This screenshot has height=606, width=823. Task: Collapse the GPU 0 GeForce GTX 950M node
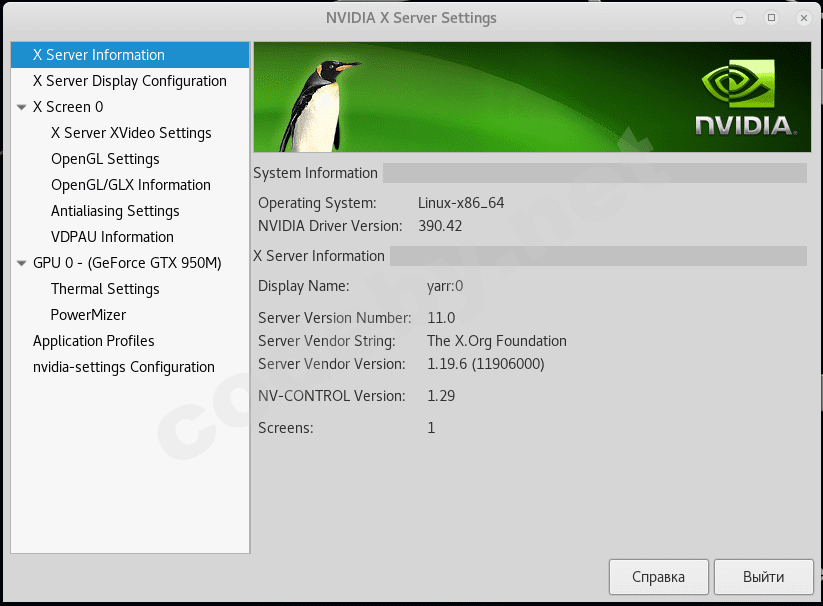point(22,263)
